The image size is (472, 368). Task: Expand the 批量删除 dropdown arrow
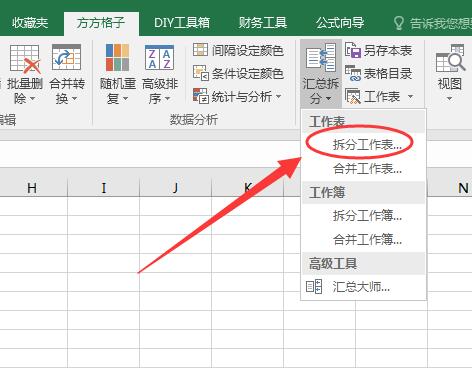click(33, 99)
